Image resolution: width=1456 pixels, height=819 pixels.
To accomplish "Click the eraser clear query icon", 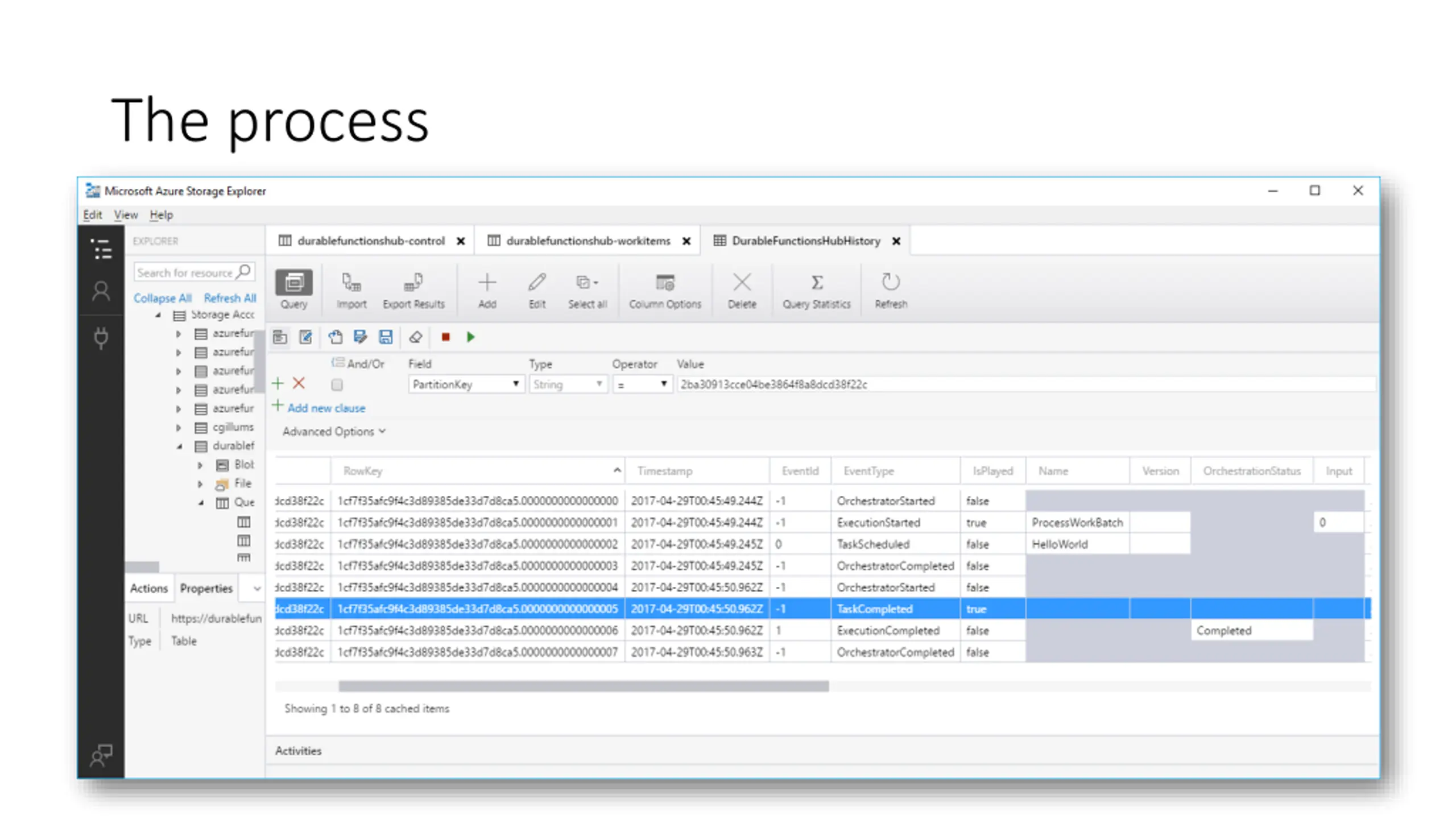I will [x=415, y=337].
